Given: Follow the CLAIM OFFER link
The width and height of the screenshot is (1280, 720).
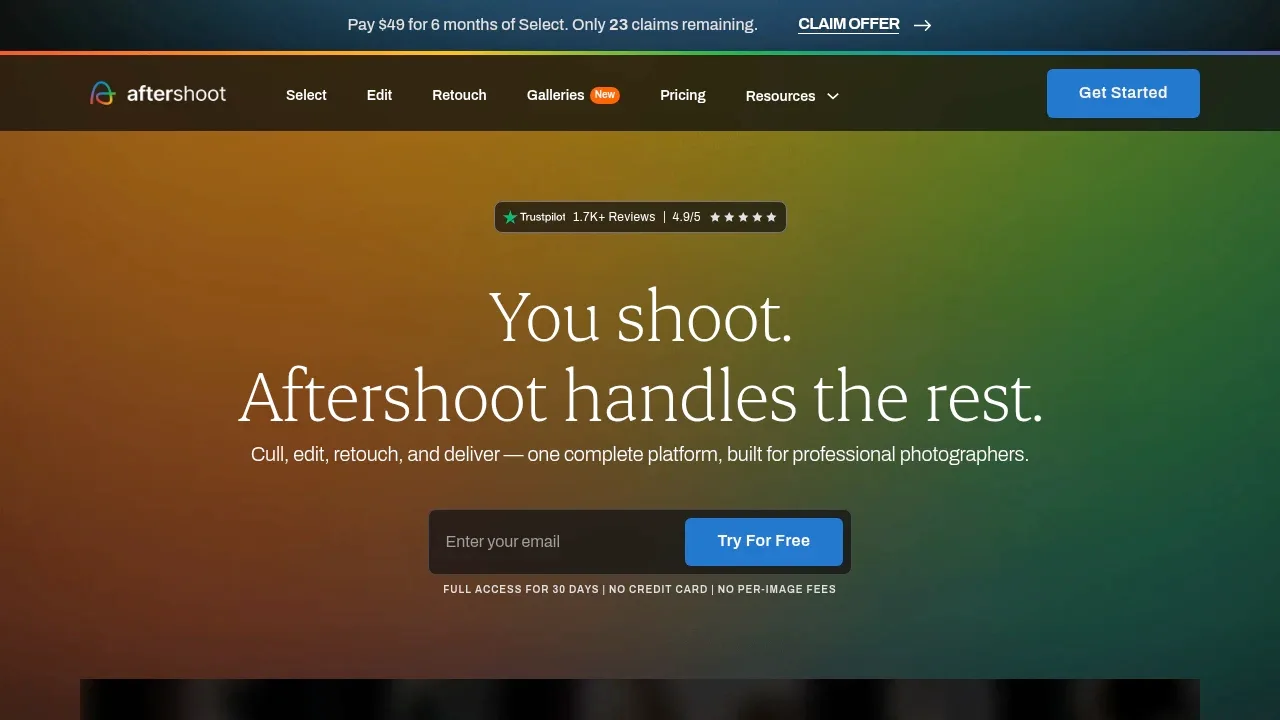Looking at the screenshot, I should coord(849,24).
